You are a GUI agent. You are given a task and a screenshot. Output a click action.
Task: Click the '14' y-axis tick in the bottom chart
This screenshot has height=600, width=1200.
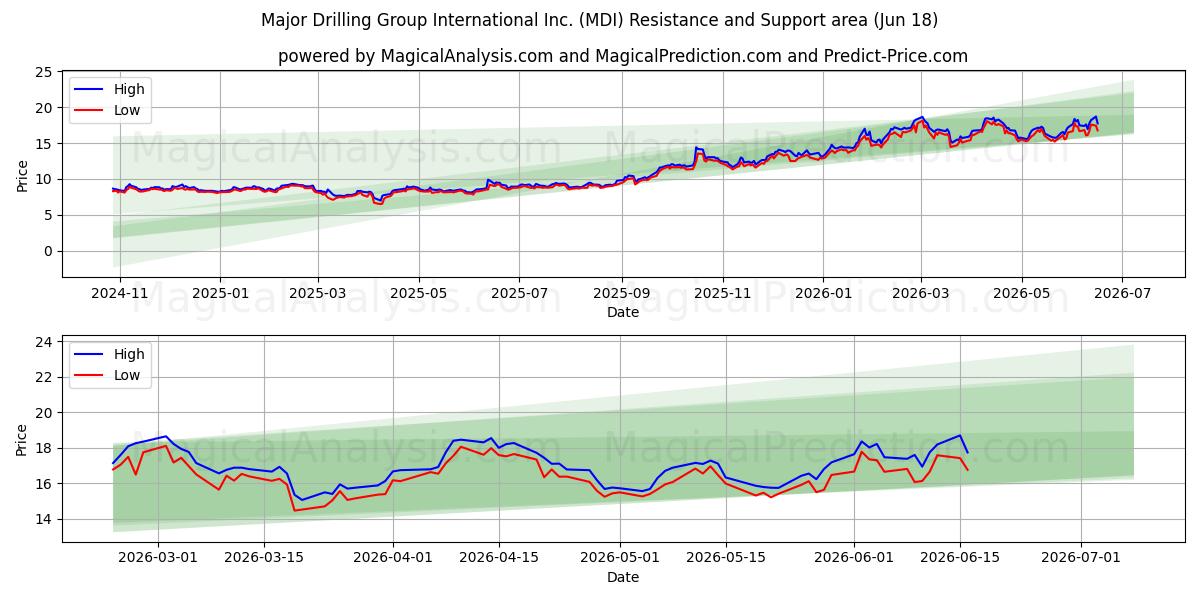pos(44,519)
